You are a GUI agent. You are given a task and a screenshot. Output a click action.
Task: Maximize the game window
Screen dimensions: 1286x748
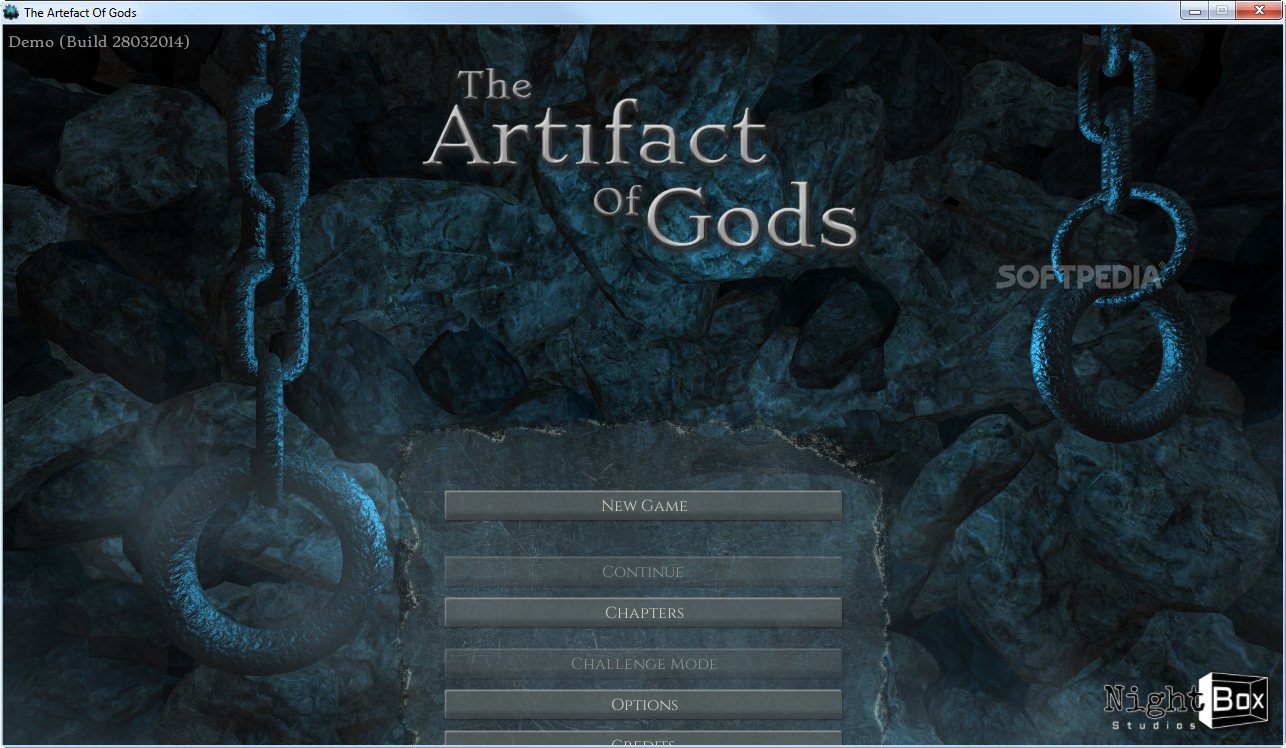pyautogui.click(x=1220, y=10)
